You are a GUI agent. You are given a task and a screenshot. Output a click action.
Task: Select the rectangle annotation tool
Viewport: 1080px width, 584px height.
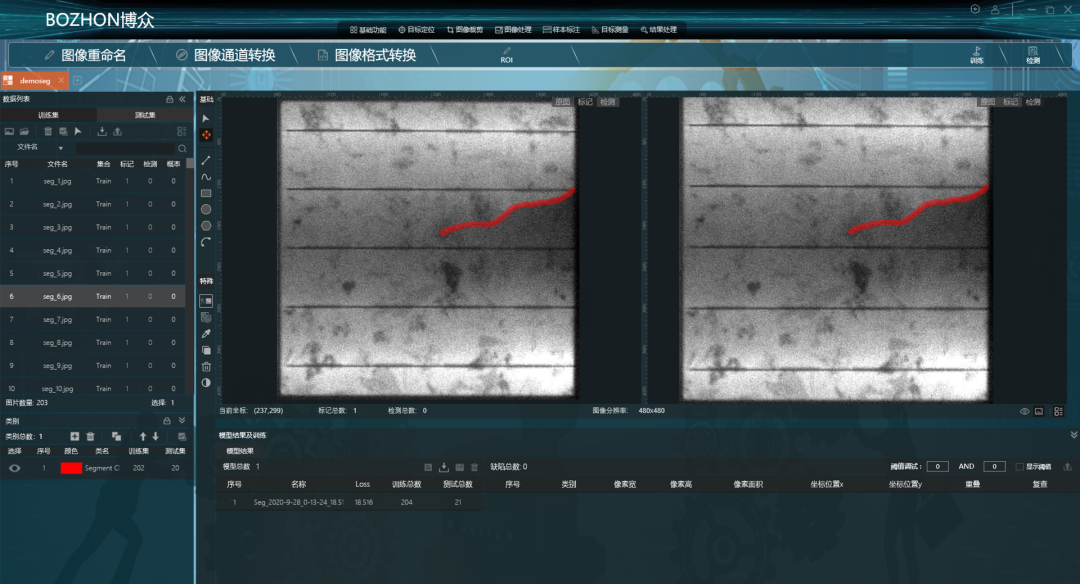point(206,193)
